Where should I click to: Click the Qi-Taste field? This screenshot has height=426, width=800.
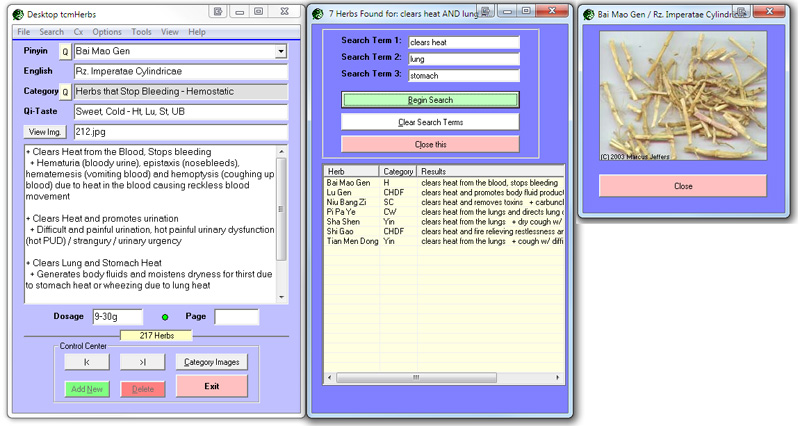(181, 112)
